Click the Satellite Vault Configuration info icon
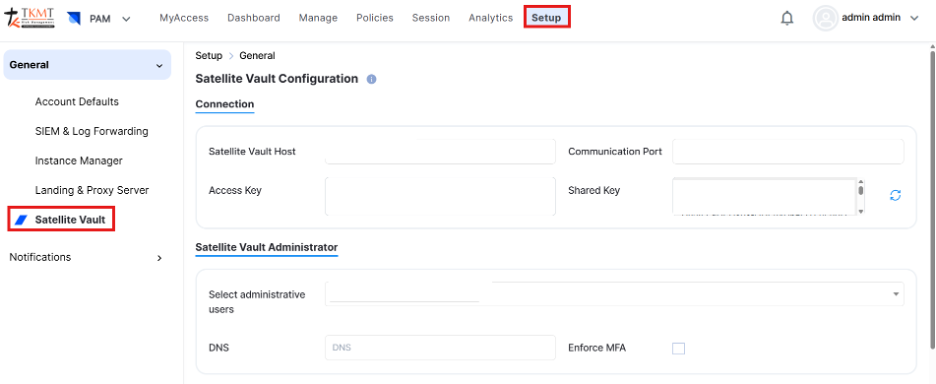Viewport: 936px width, 384px height. click(x=371, y=79)
